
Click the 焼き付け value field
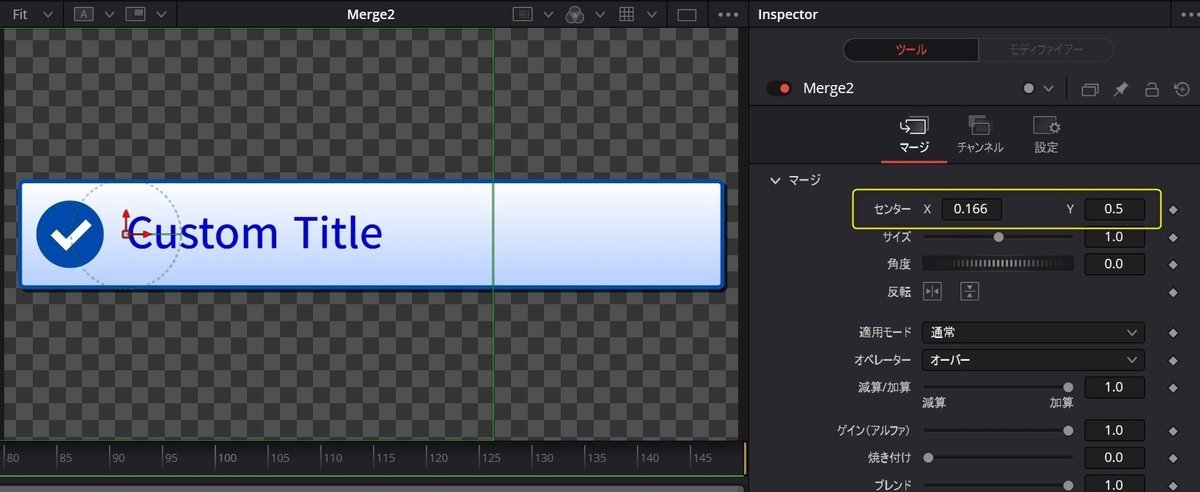coord(1114,457)
